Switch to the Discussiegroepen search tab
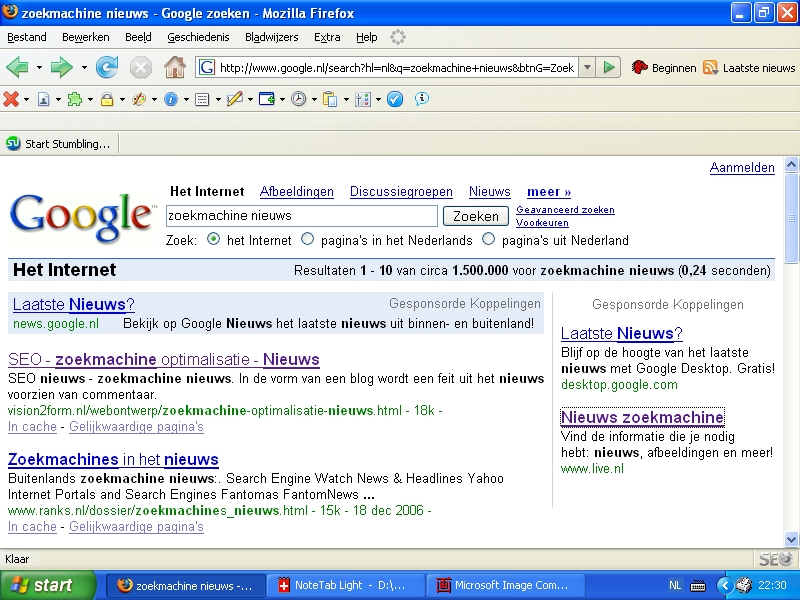Viewport: 800px width, 600px height. (x=401, y=192)
